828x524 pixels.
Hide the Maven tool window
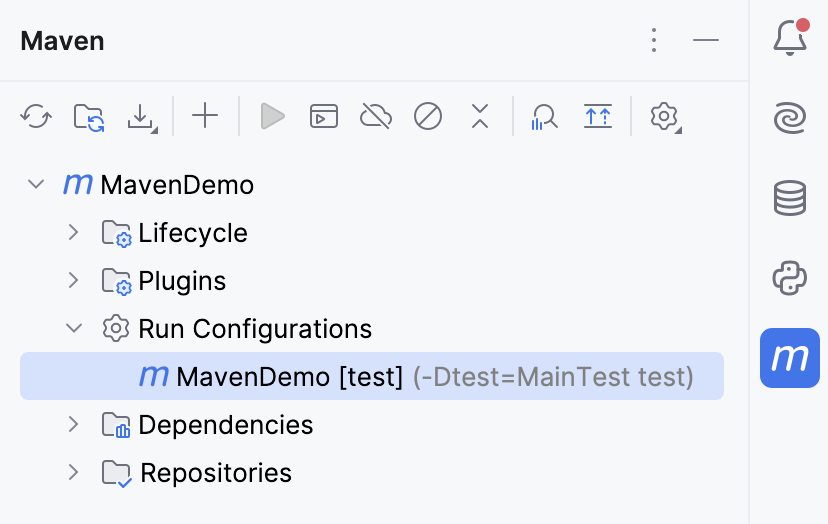point(706,40)
